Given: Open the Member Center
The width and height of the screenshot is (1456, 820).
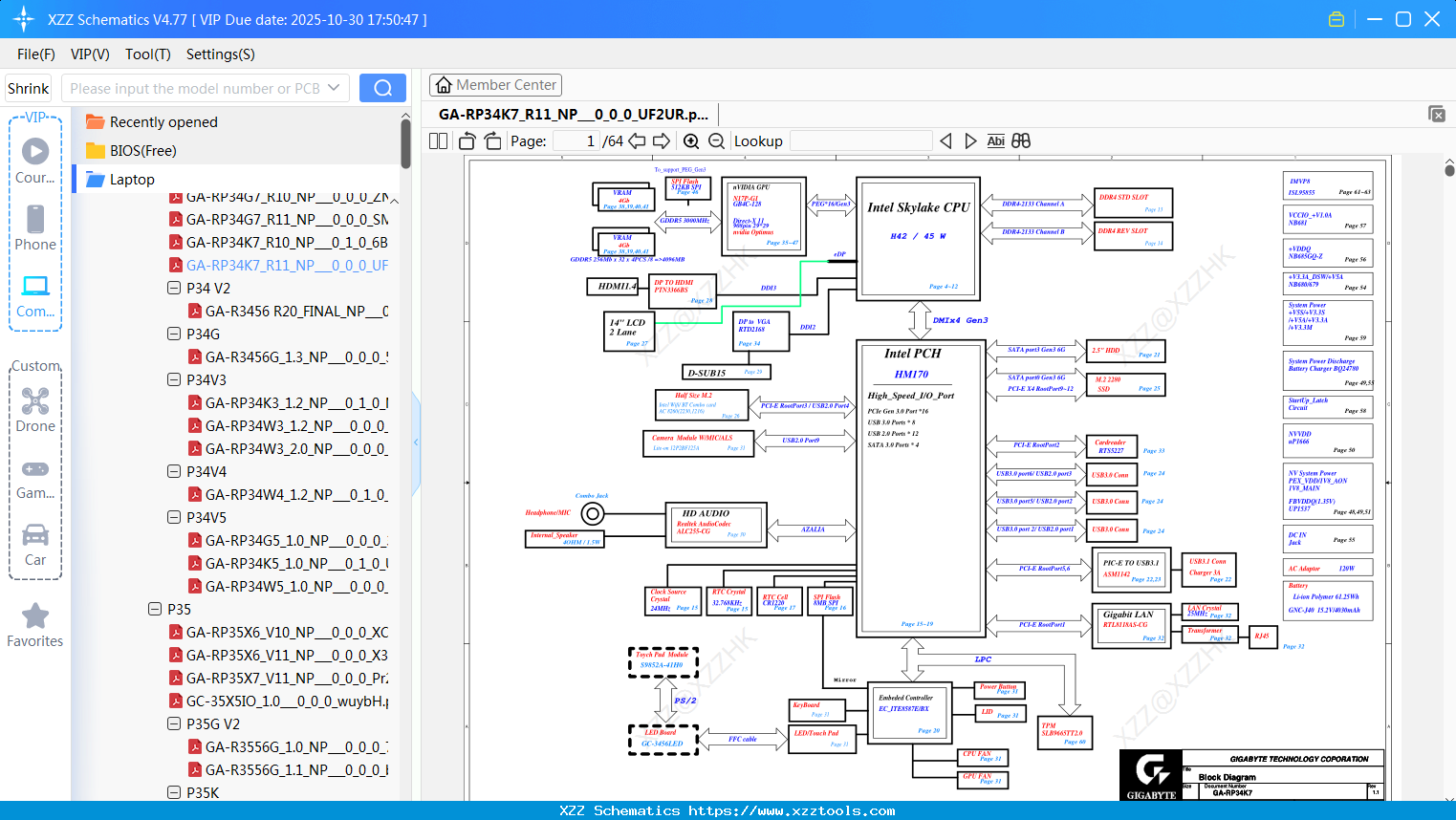Looking at the screenshot, I should click(495, 85).
